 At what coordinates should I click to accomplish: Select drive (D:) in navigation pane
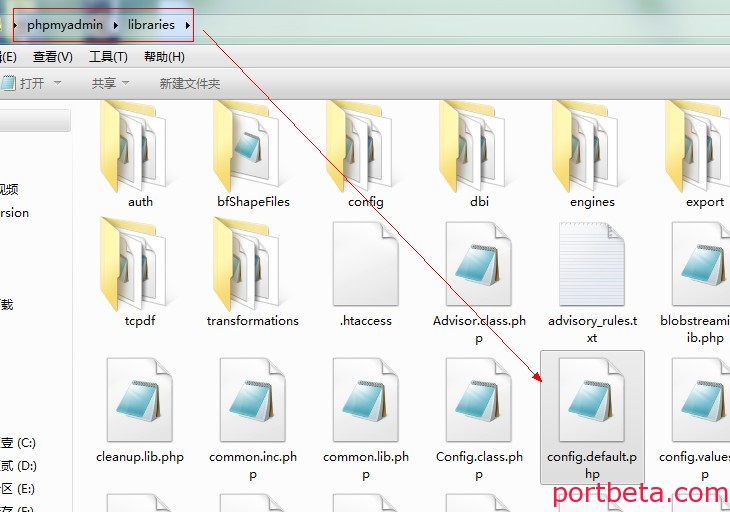tap(18, 465)
